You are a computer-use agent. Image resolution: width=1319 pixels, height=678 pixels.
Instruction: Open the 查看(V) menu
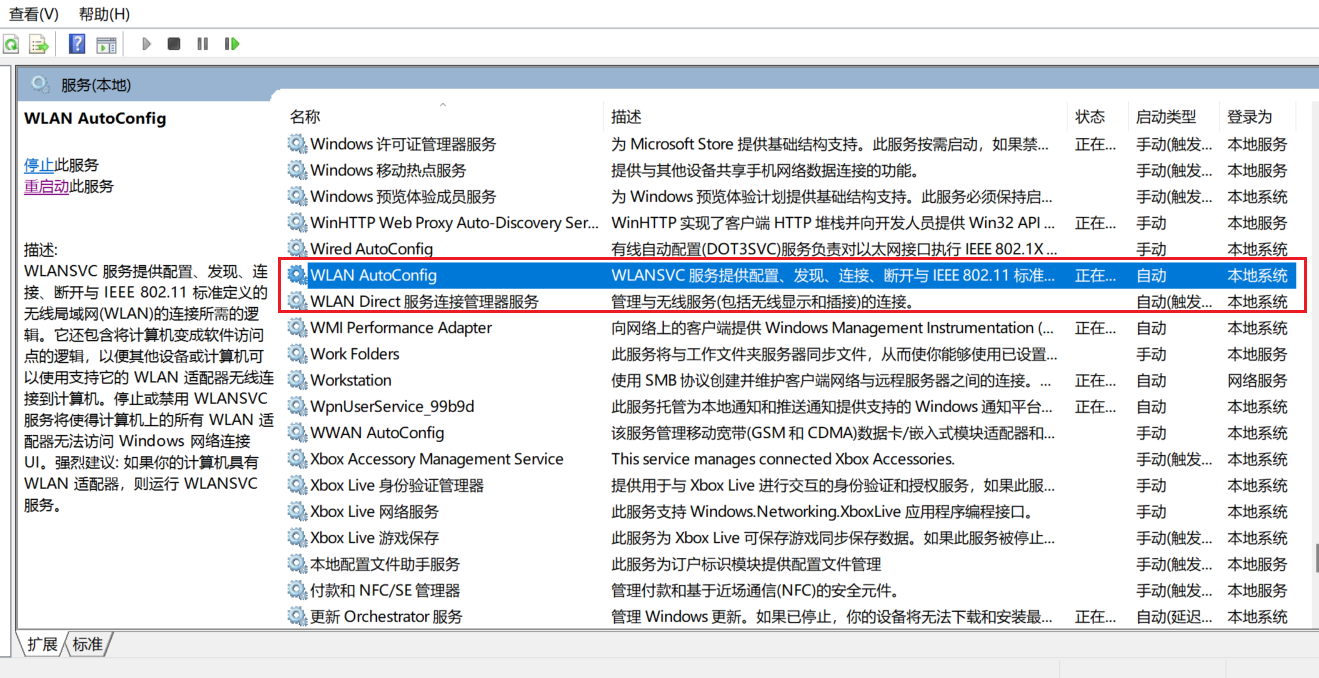[34, 14]
